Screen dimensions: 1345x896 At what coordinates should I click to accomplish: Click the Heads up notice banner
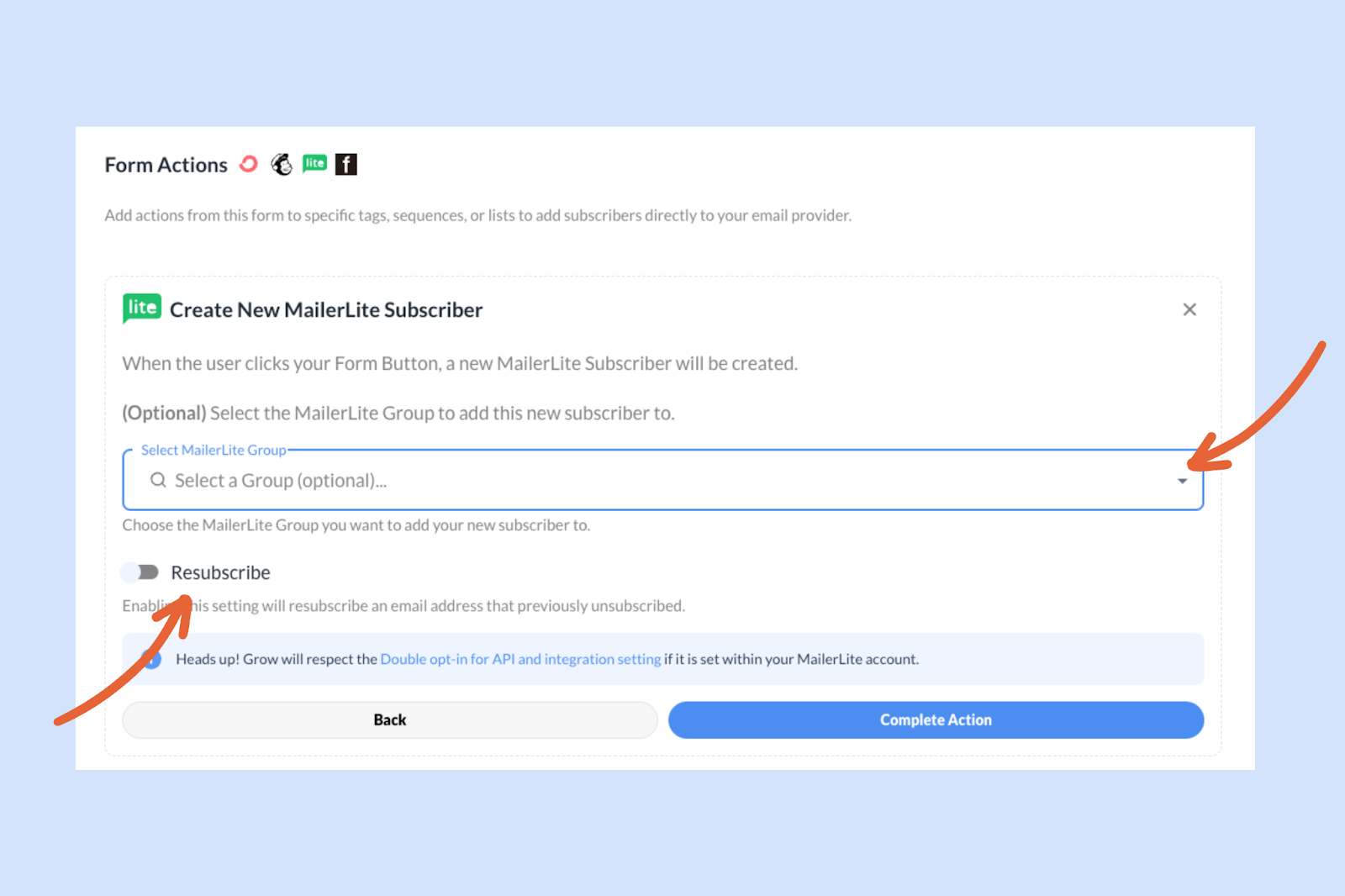click(x=662, y=659)
